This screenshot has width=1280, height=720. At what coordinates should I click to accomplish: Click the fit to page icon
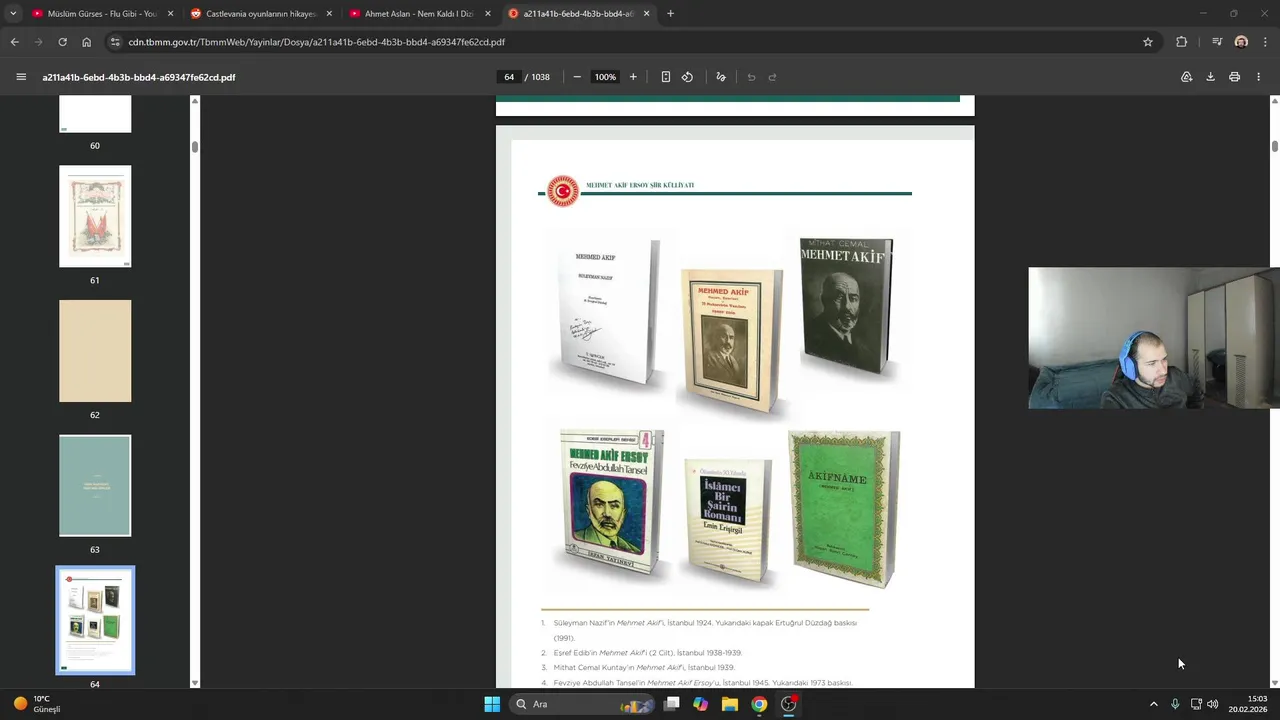click(x=665, y=77)
